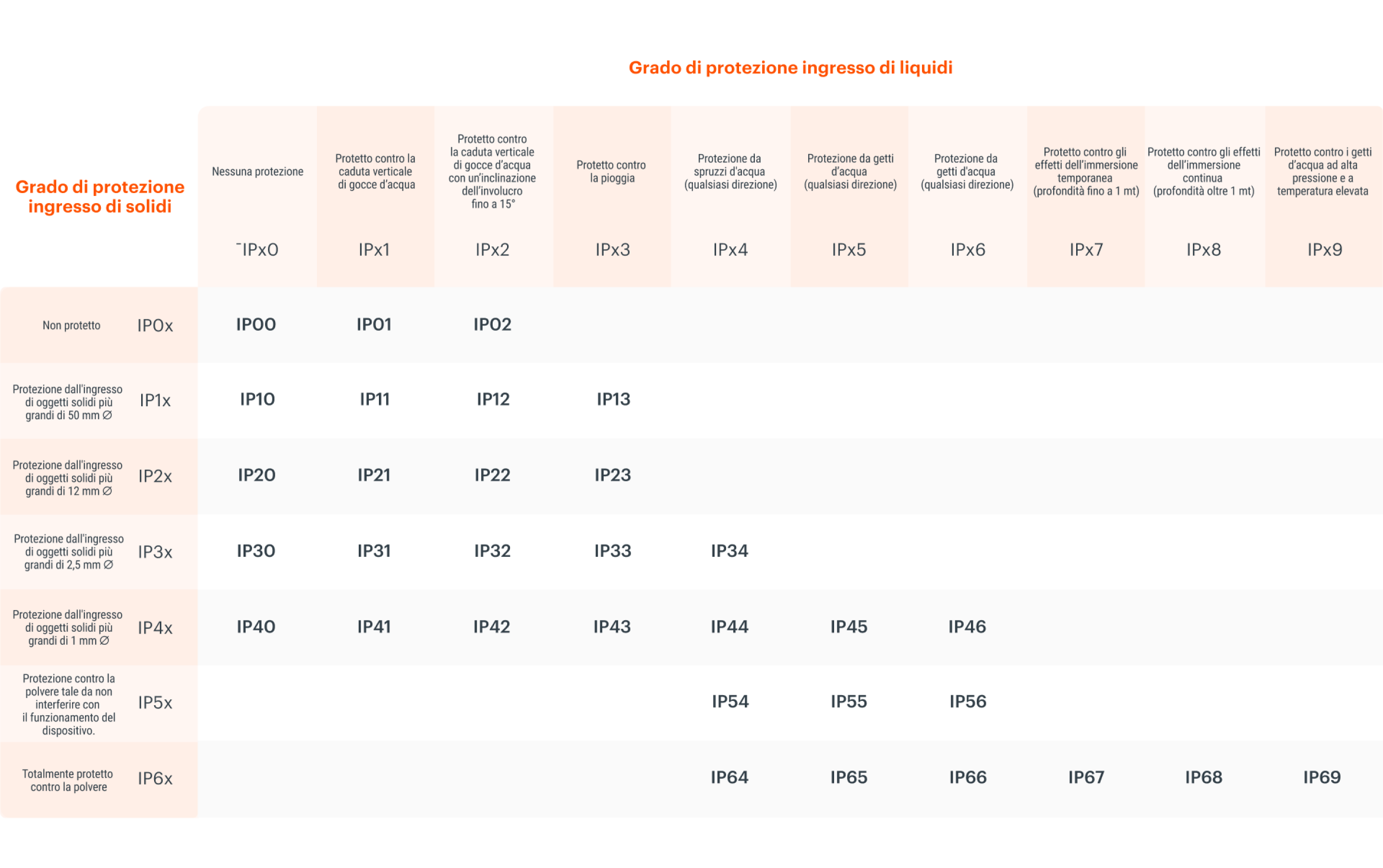Select the IP23 rating cell
The height and width of the screenshot is (868, 1383).
tap(613, 475)
